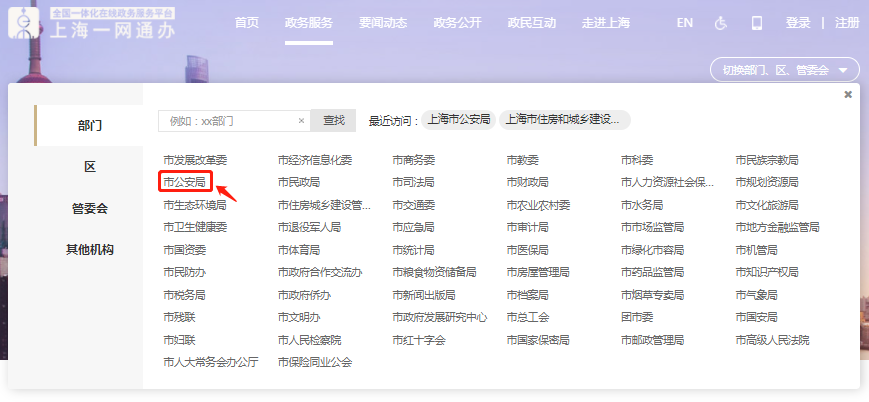Choose 市市场监管局 department
Image resolution: width=869 pixels, height=402 pixels.
pos(652,227)
